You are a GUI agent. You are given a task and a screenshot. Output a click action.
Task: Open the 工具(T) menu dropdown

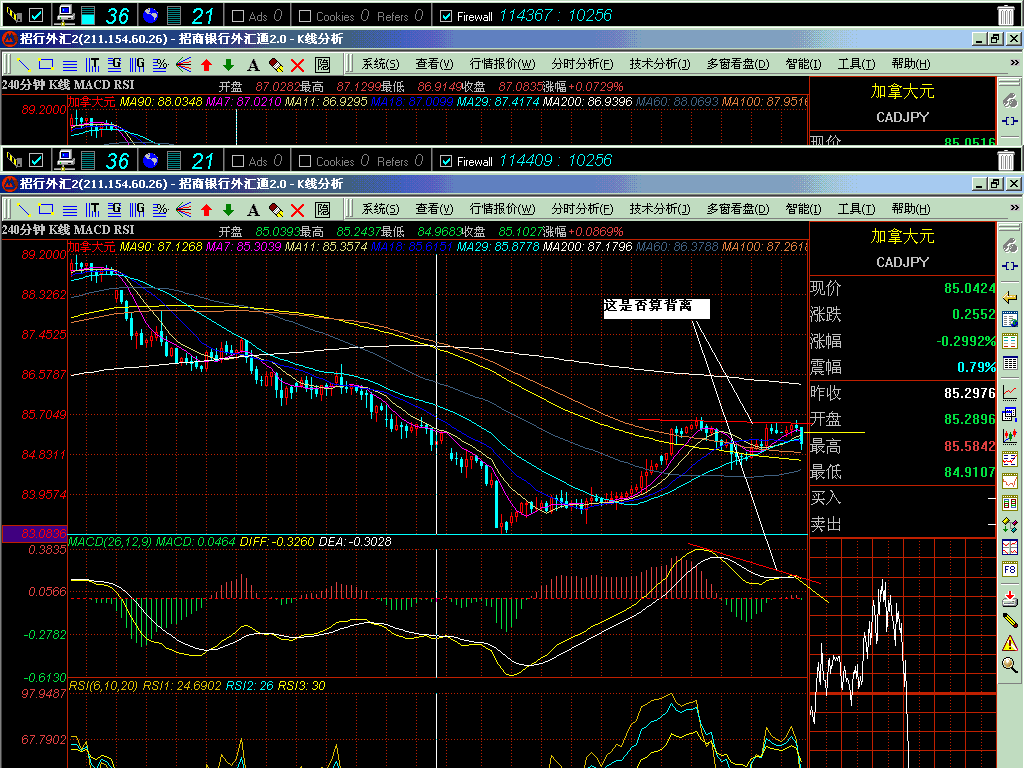click(855, 208)
